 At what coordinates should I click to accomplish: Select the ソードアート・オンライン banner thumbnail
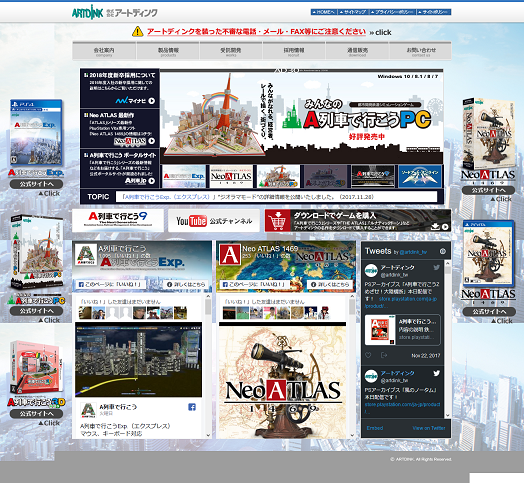(x=420, y=176)
